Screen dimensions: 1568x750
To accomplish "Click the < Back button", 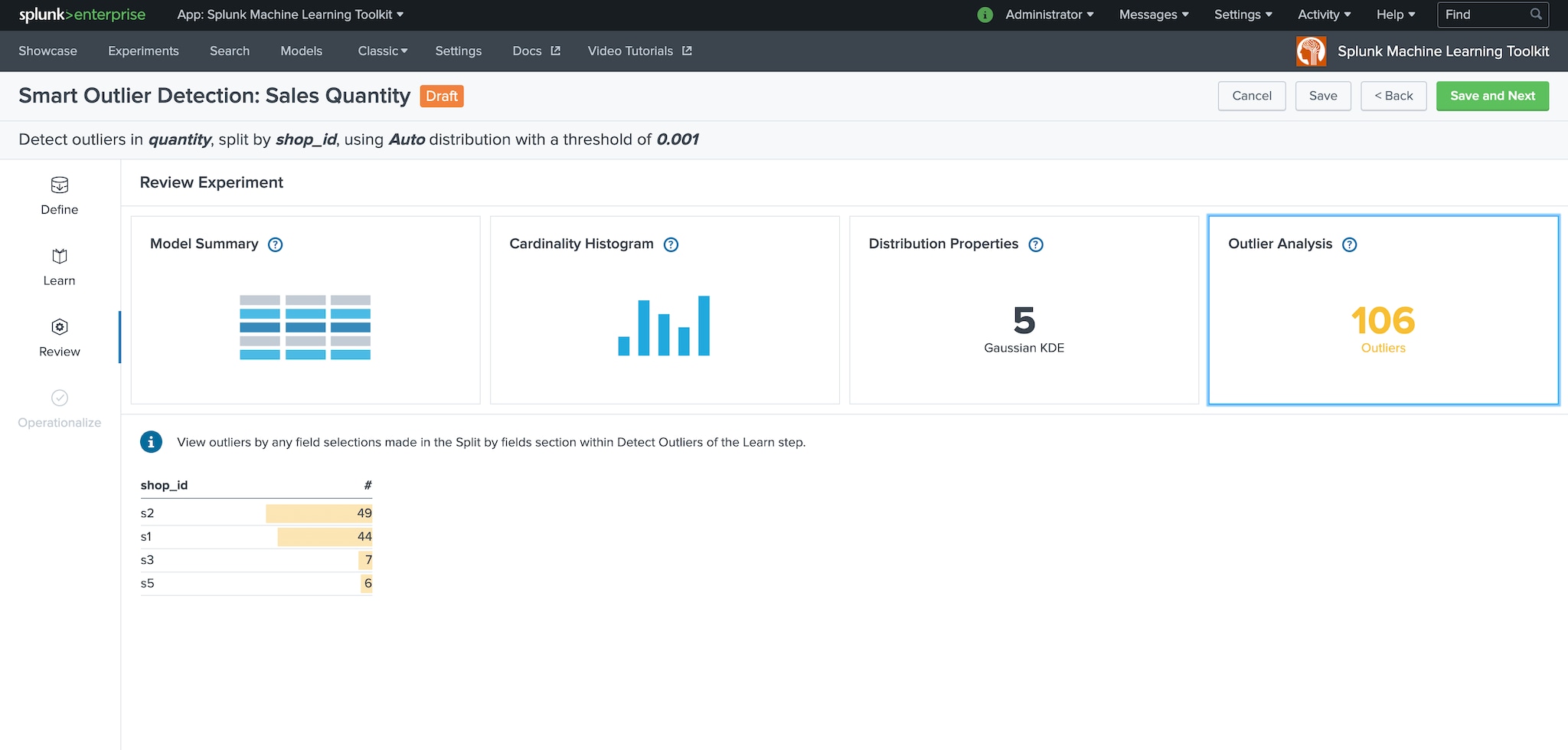I will [x=1393, y=96].
